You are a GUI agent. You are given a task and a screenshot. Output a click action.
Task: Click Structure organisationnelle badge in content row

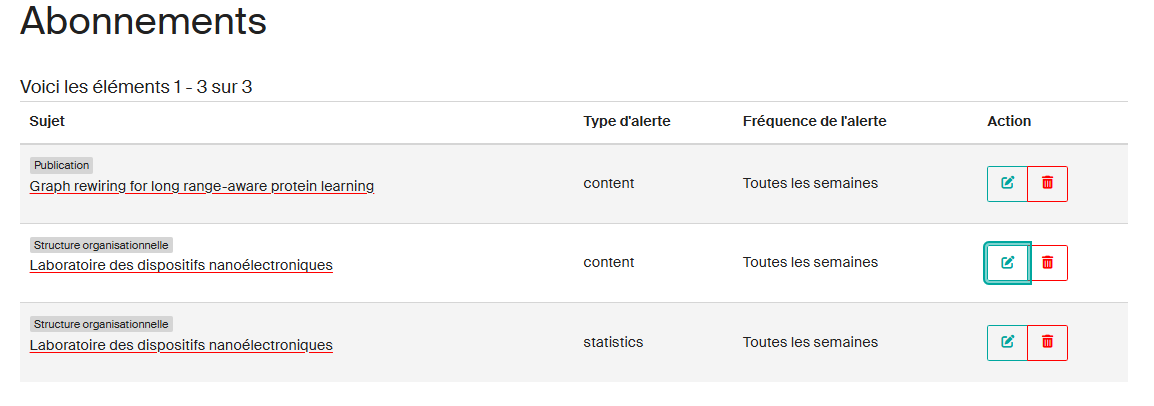(101, 245)
